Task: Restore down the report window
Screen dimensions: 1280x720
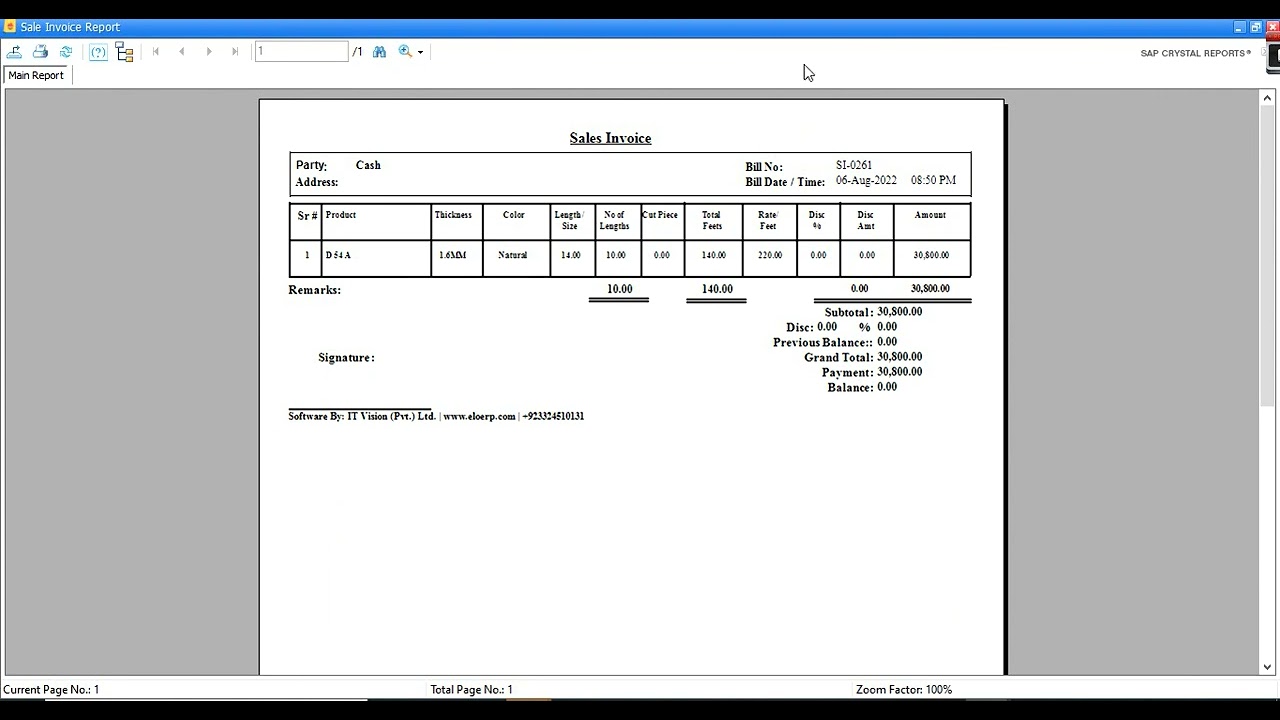Action: pos(1256,27)
